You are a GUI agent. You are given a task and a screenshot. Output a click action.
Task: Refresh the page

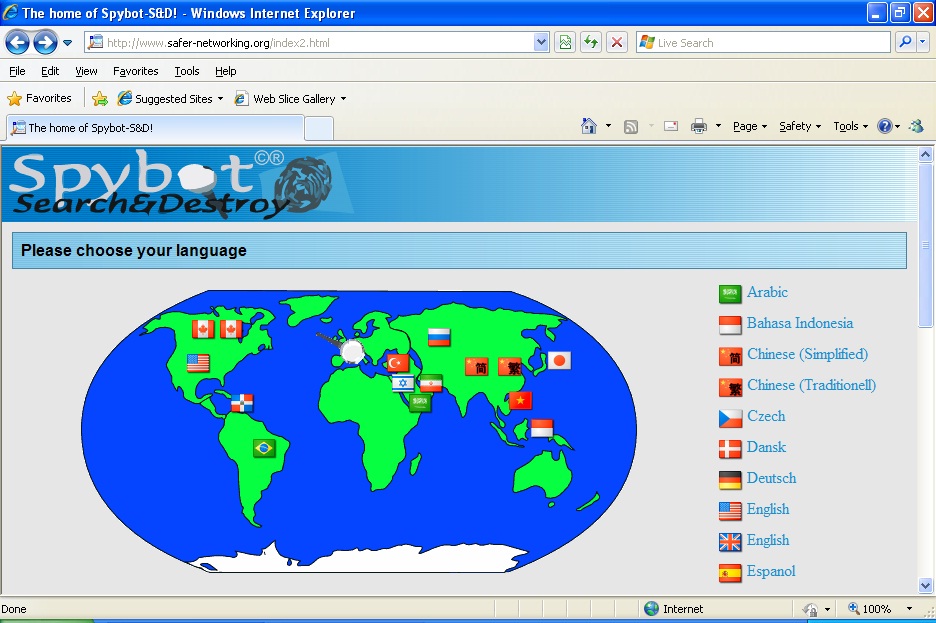(x=591, y=42)
